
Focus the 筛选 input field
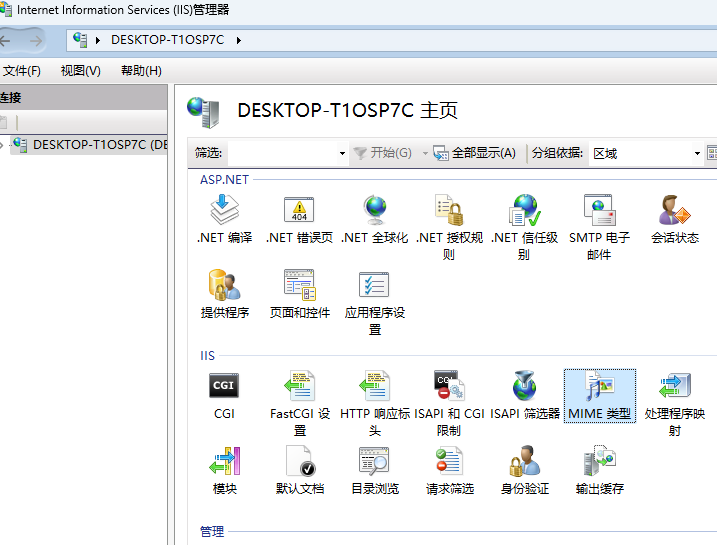(283, 153)
